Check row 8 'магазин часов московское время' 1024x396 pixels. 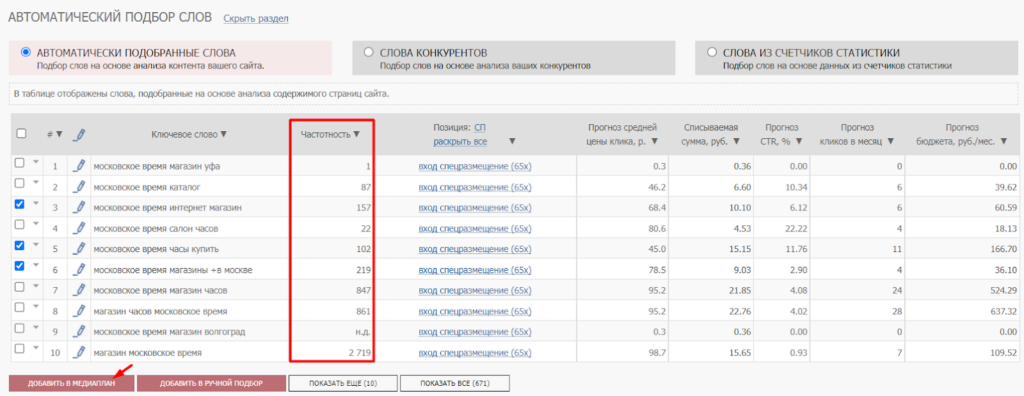click(x=20, y=307)
